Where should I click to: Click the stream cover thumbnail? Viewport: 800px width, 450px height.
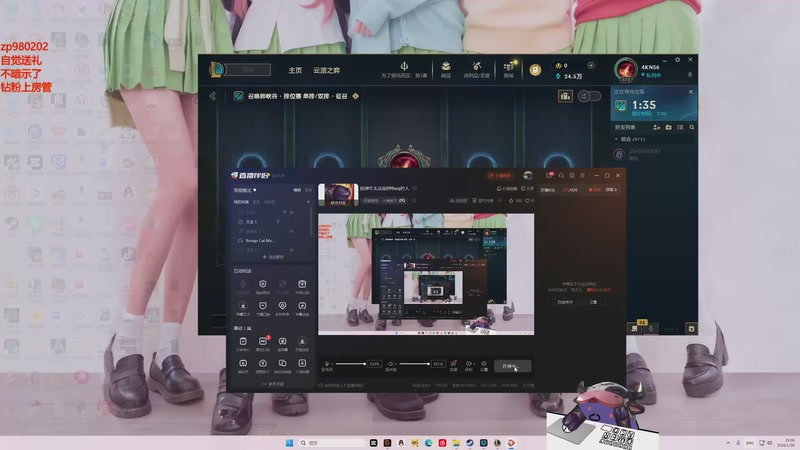(x=338, y=194)
